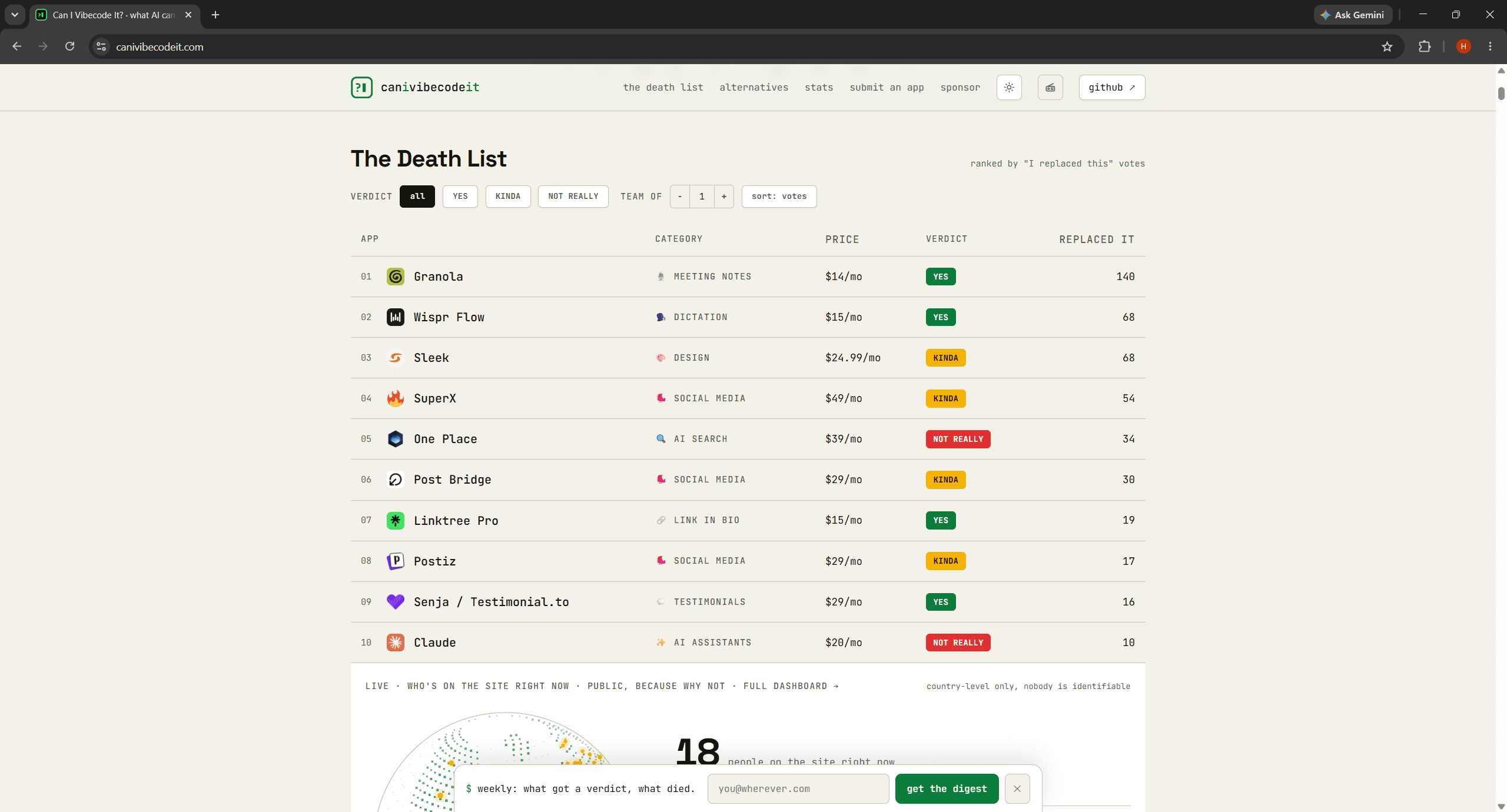This screenshot has height=812, width=1507.
Task: Click the team size value field
Action: coord(702,197)
